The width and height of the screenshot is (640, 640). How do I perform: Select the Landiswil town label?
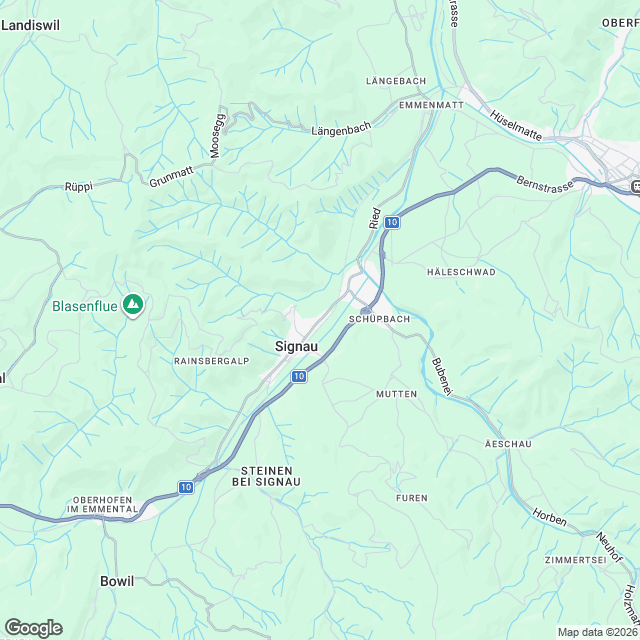pos(30,25)
